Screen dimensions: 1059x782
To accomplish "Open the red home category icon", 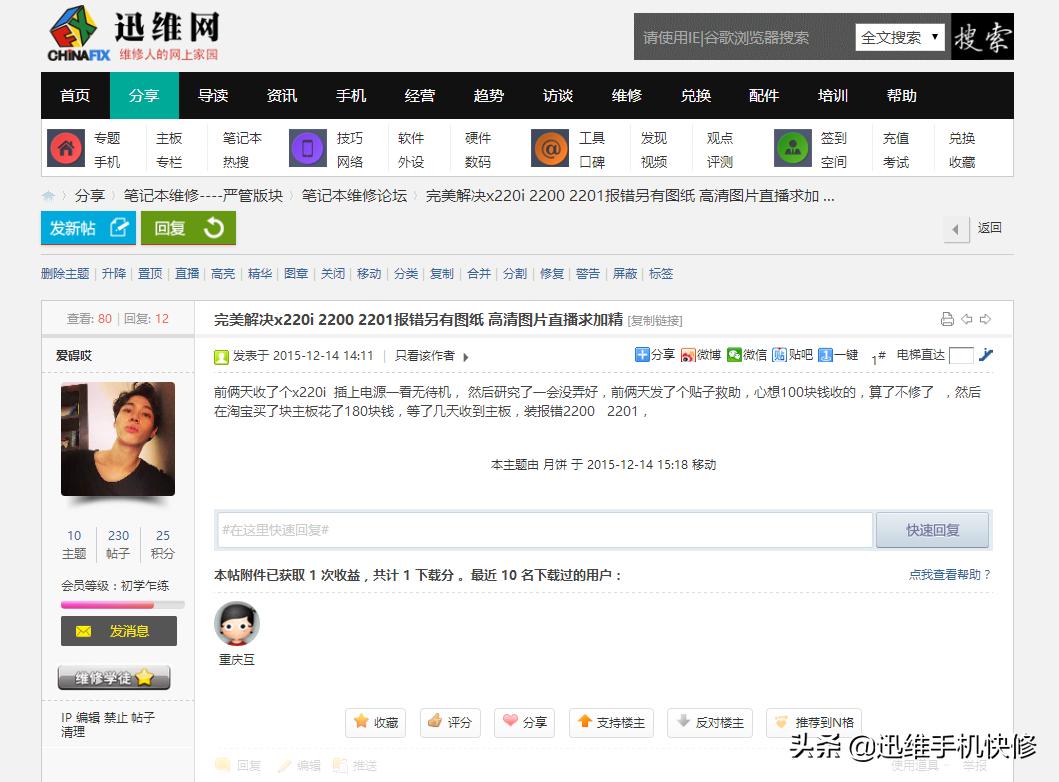I will coord(66,148).
